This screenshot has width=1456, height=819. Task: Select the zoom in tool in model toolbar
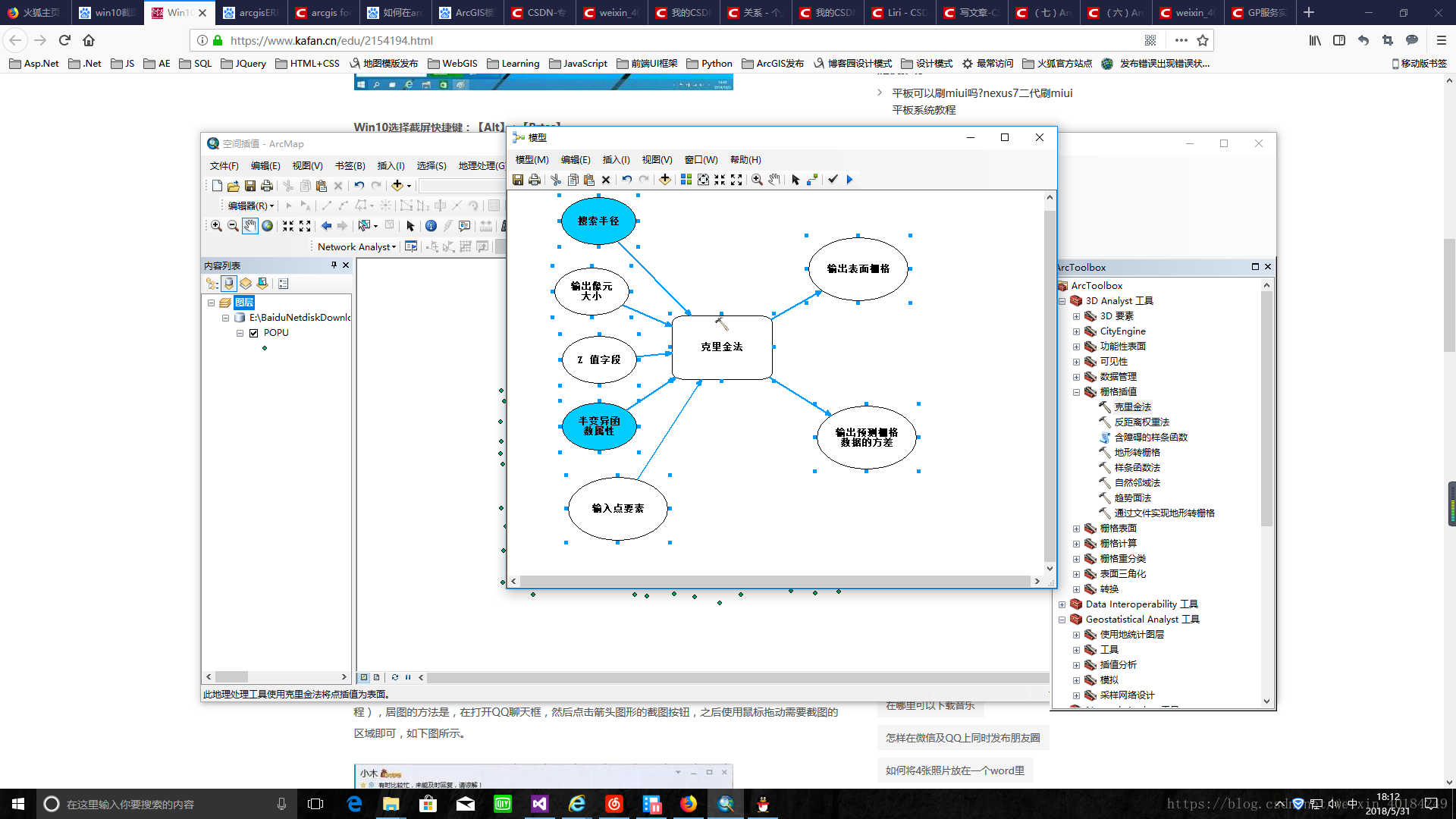coord(757,180)
